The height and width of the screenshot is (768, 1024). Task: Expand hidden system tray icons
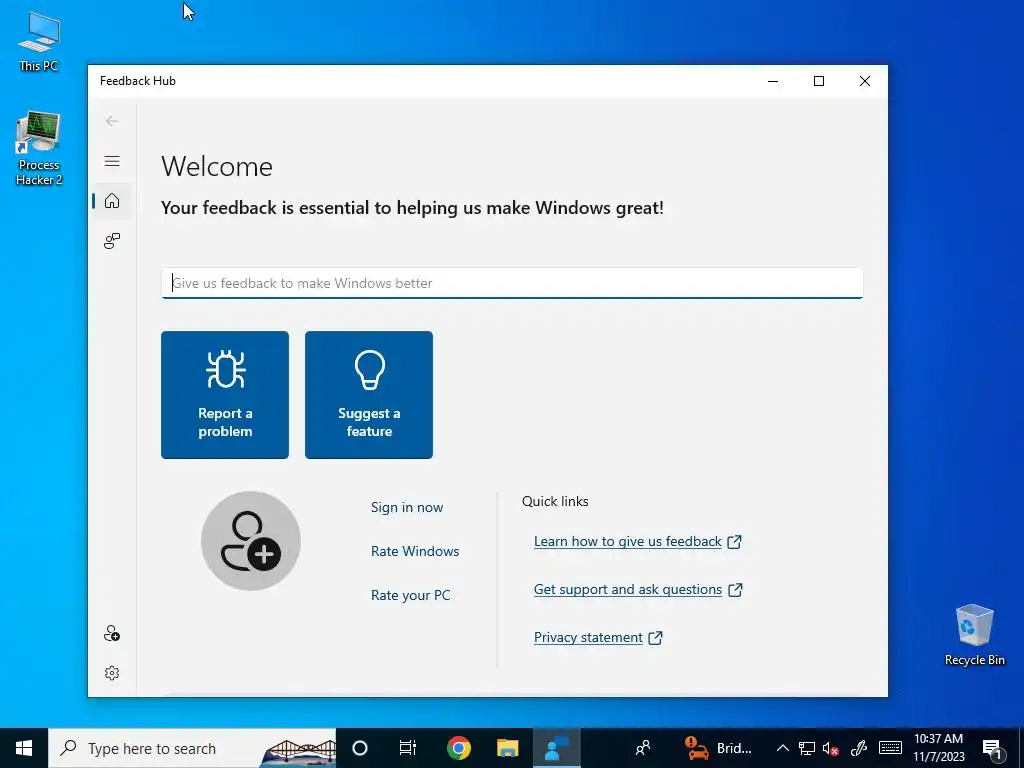[782, 748]
